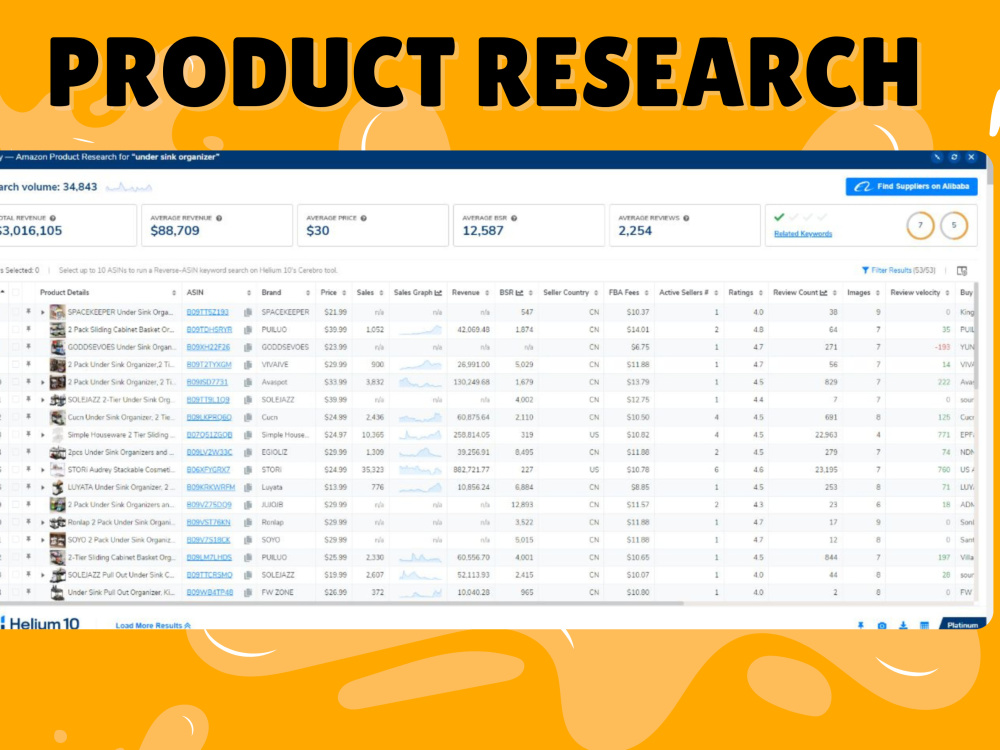Copy the ASIN for STORI row

[x=248, y=470]
